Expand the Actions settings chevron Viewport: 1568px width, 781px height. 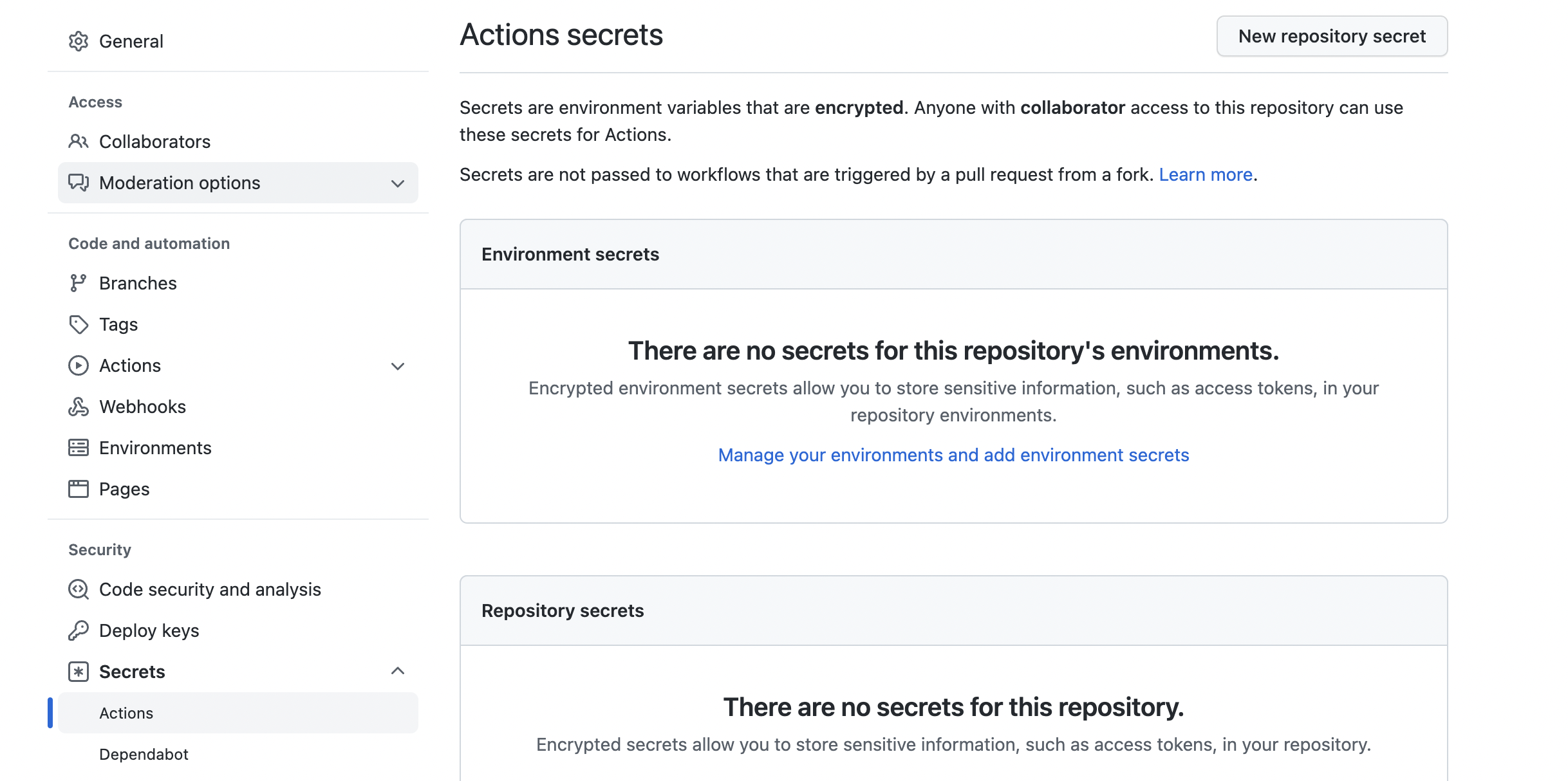pyautogui.click(x=398, y=366)
